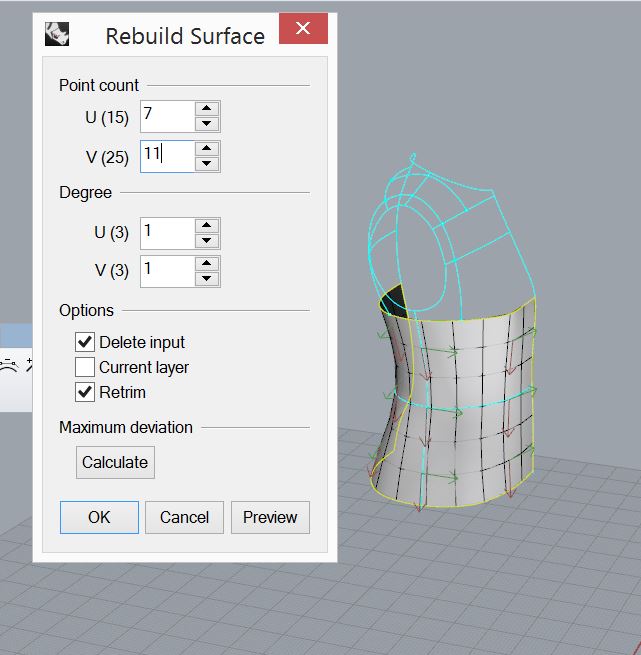Click Calculate for maximum deviation
This screenshot has width=641, height=655.
pos(115,462)
